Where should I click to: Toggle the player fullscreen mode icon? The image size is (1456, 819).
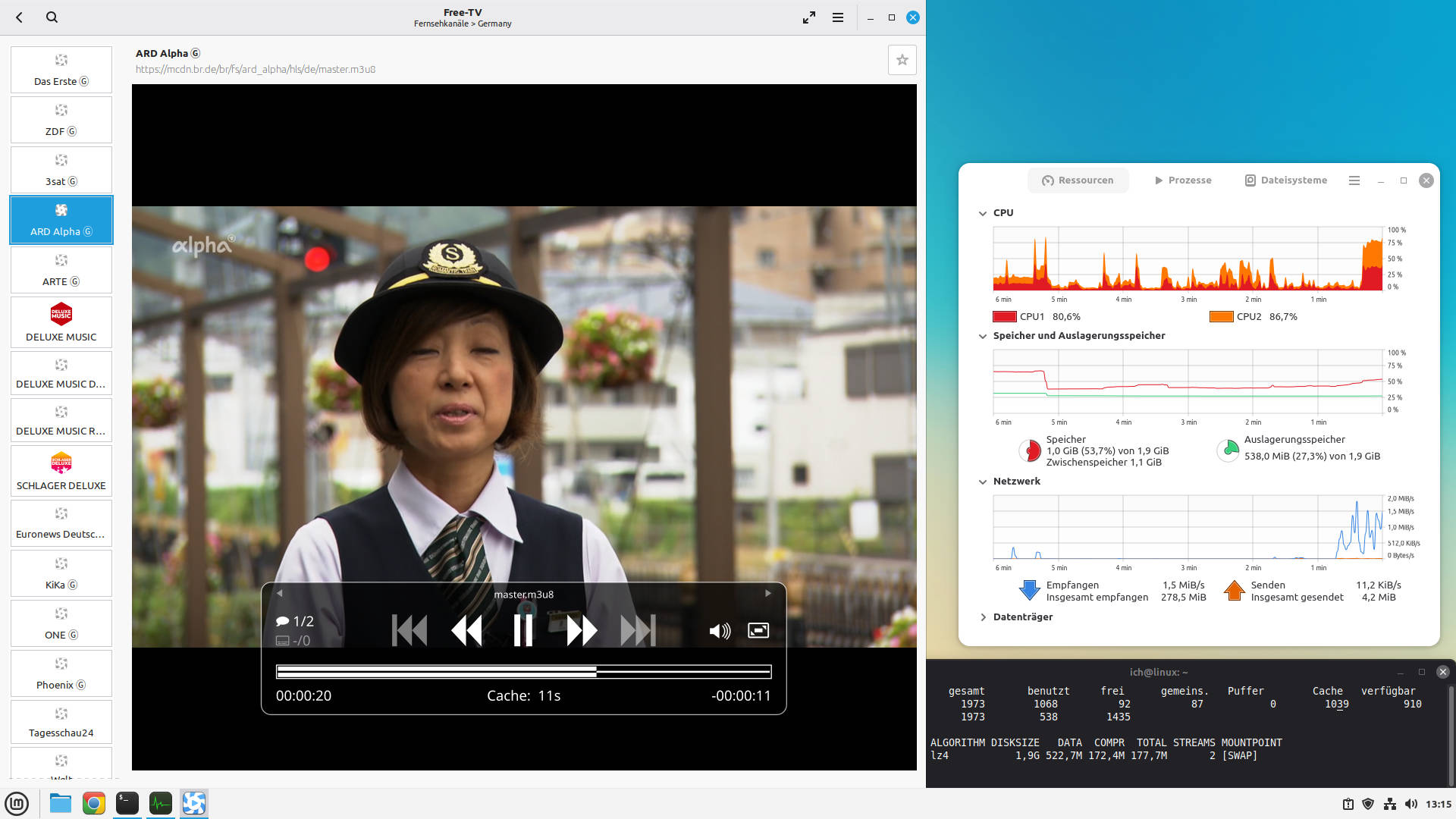tap(758, 630)
